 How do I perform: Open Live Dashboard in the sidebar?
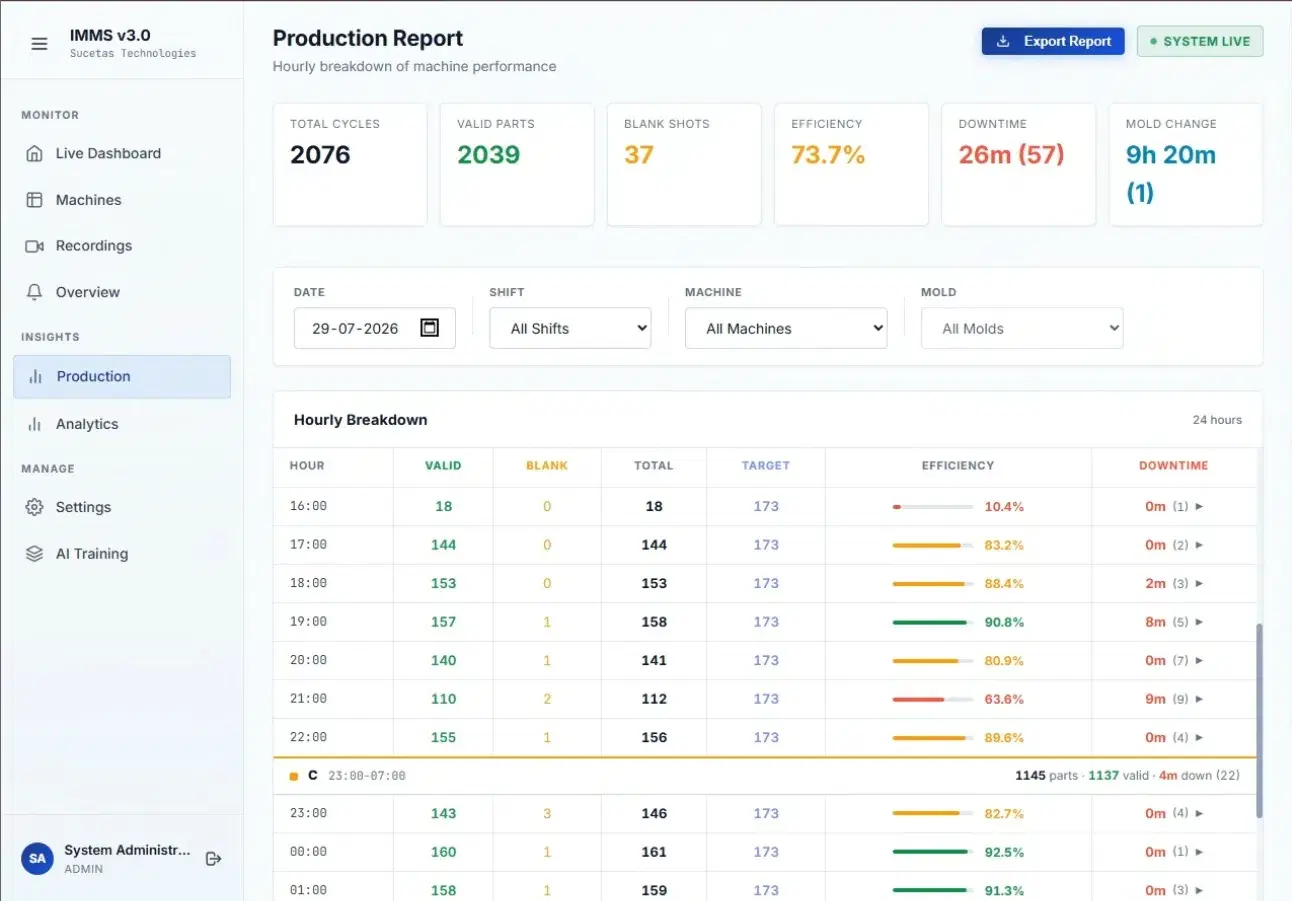point(122,154)
